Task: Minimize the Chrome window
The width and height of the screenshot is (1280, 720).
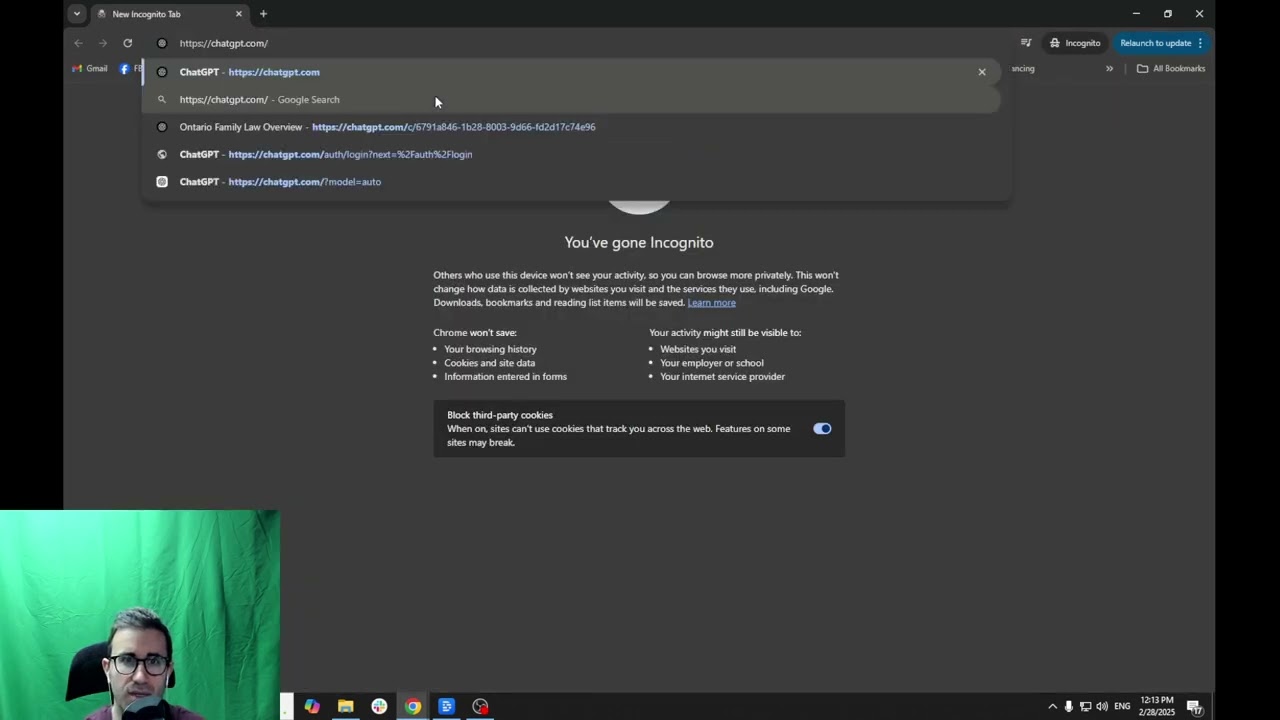Action: pyautogui.click(x=1136, y=14)
